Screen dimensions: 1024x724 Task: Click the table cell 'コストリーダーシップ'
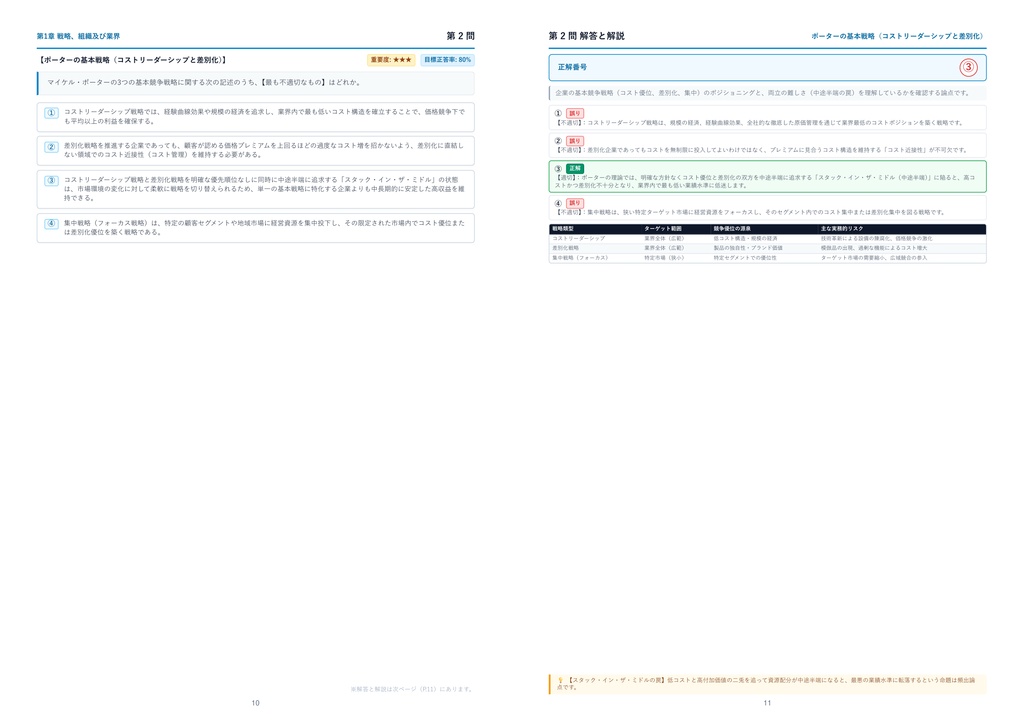579,239
